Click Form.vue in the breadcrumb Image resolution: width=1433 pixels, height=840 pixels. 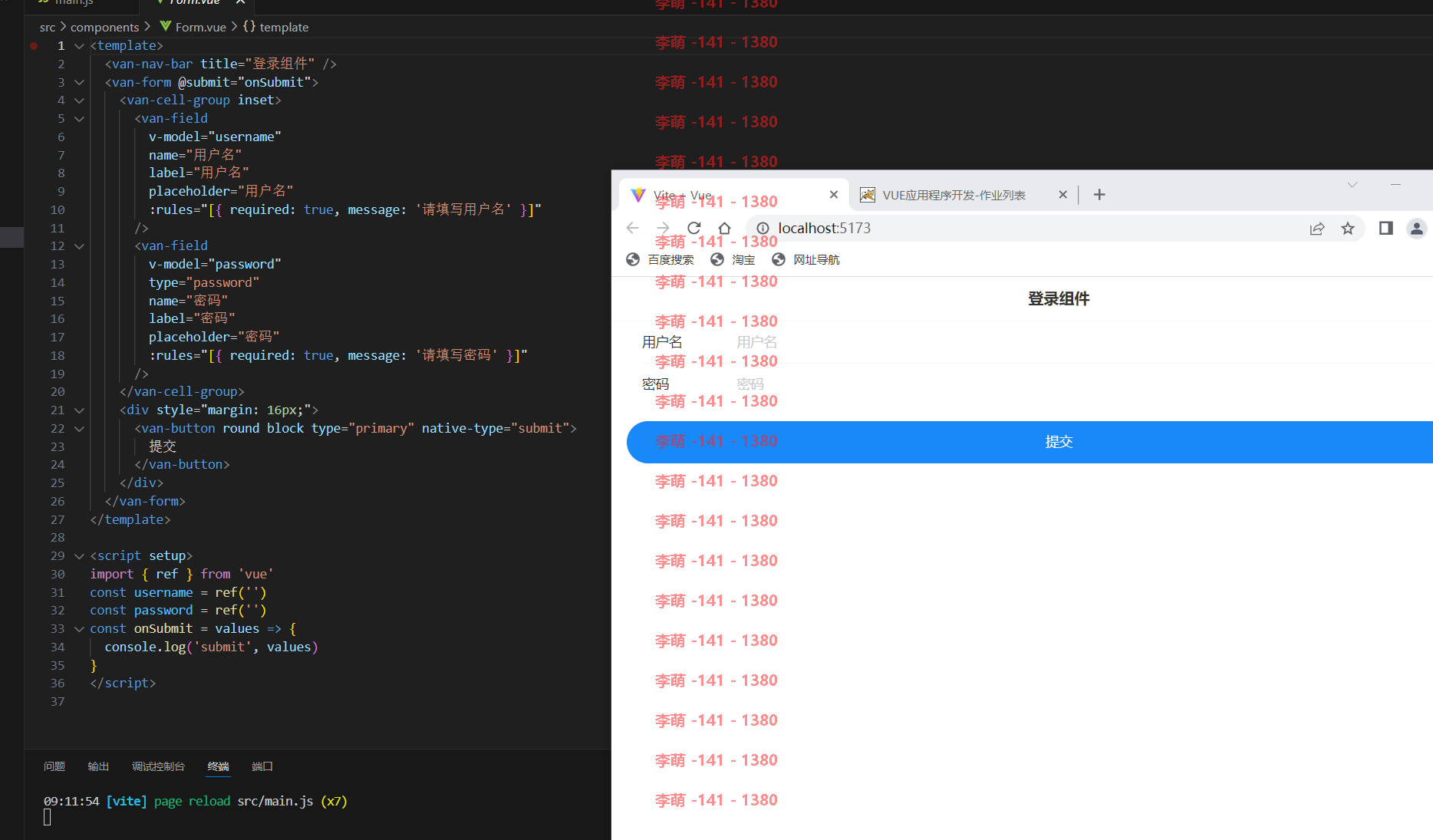point(201,27)
